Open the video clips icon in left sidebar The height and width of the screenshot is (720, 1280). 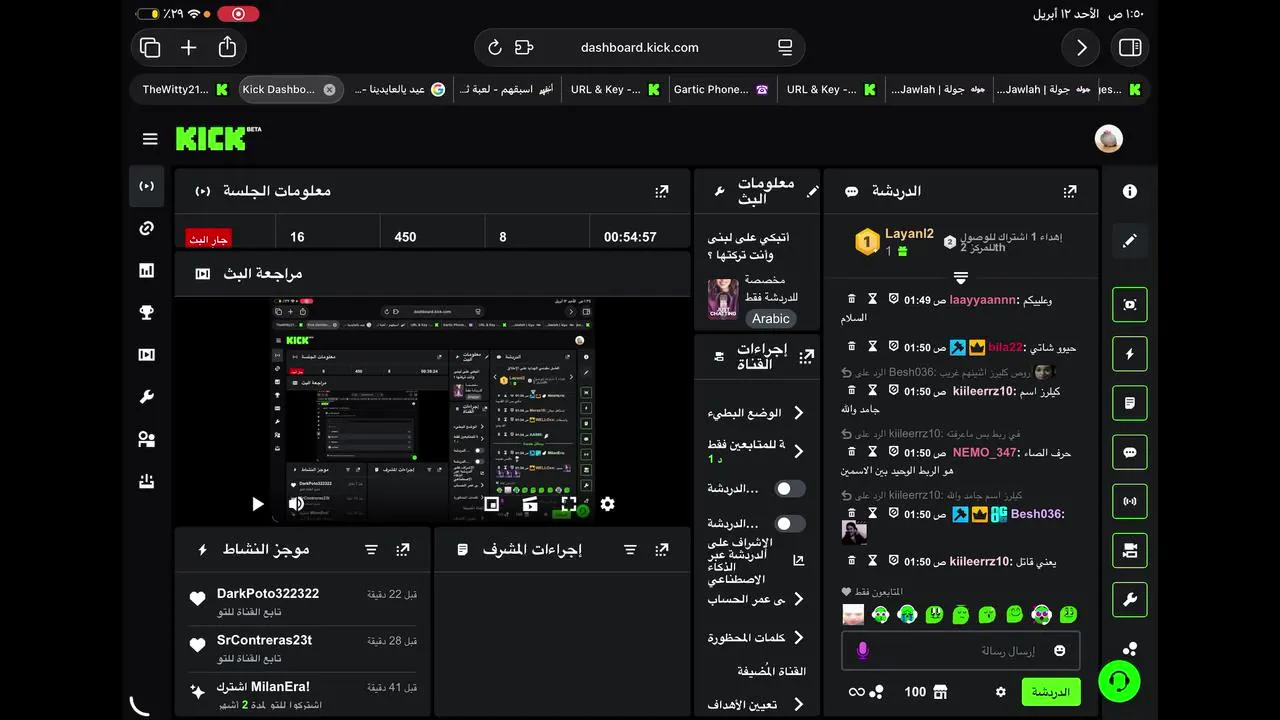tap(146, 354)
